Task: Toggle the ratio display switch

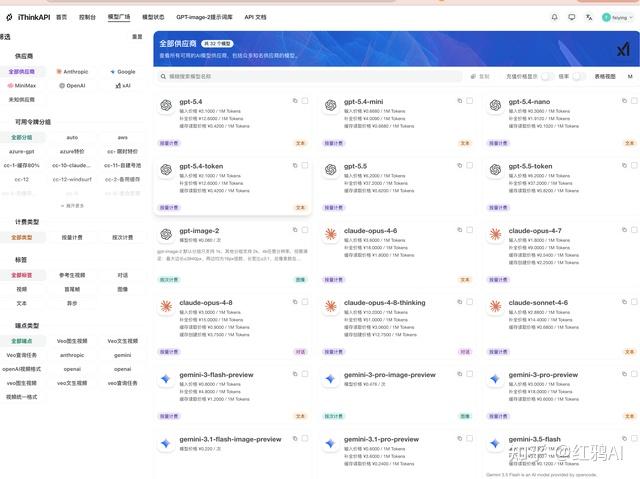Action: pyautogui.click(x=578, y=76)
